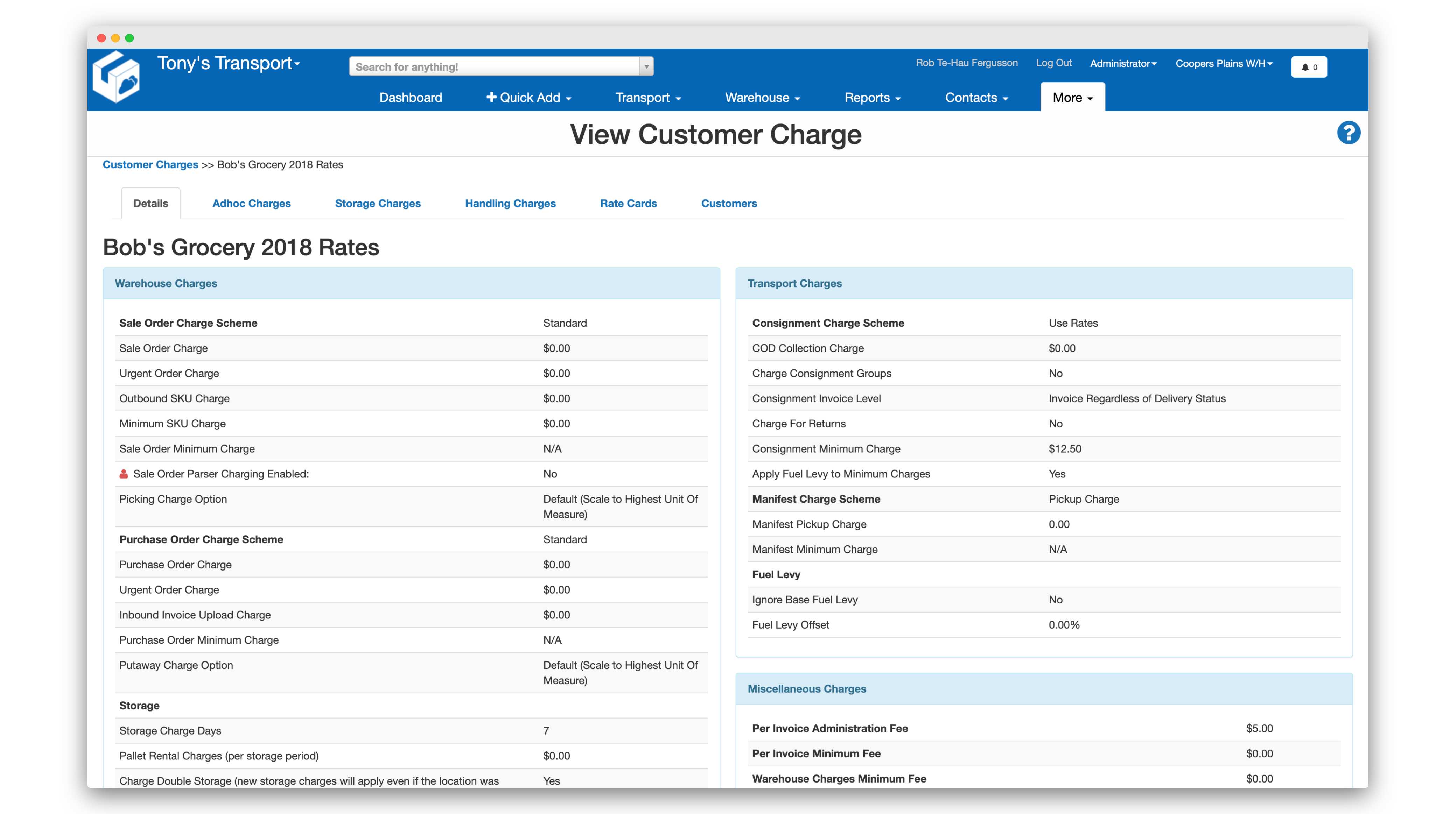
Task: Expand the Administrator role dropdown
Action: click(1122, 63)
